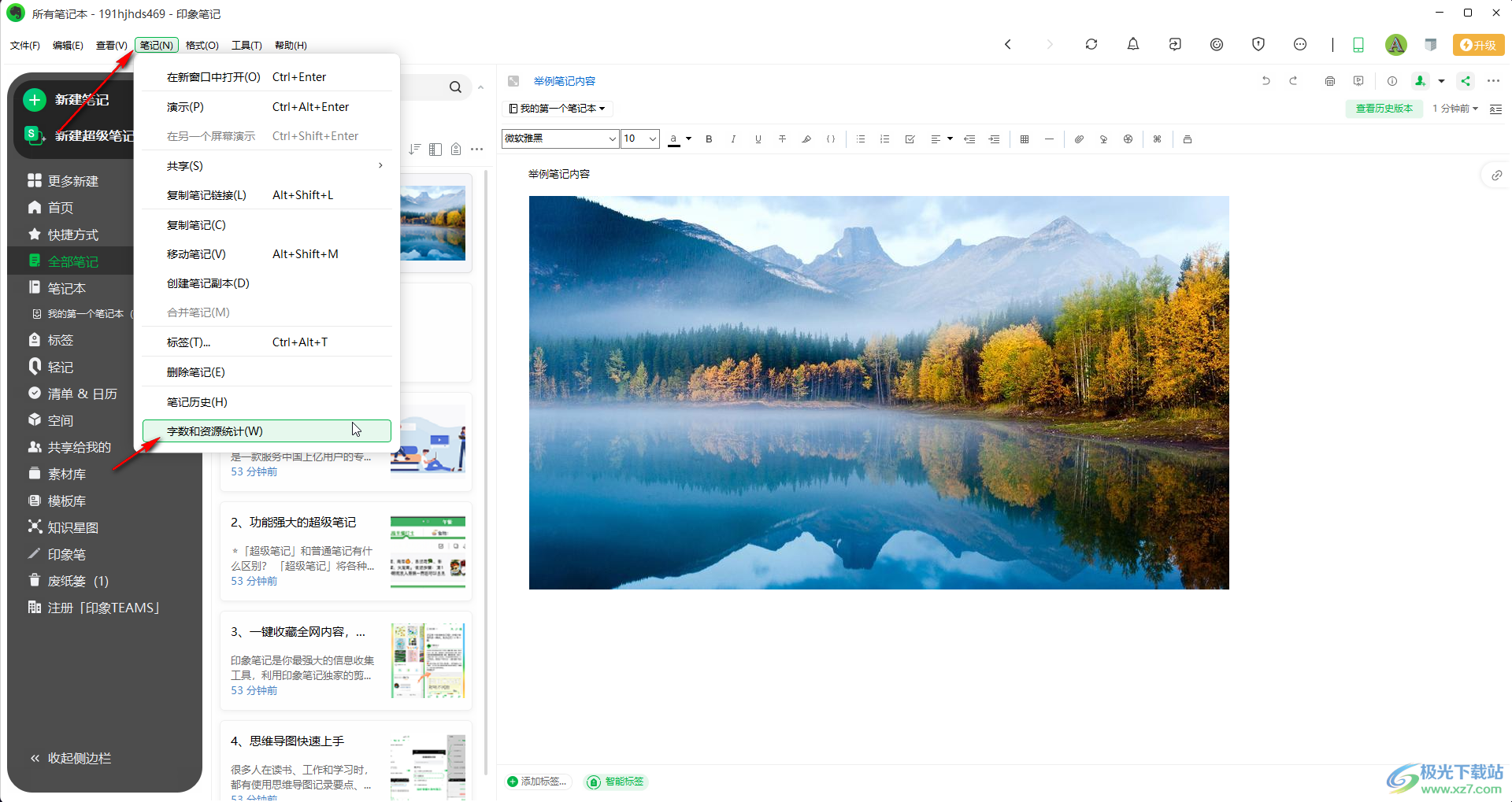Print the note via printer icon
1512x802 pixels.
click(x=1330, y=81)
